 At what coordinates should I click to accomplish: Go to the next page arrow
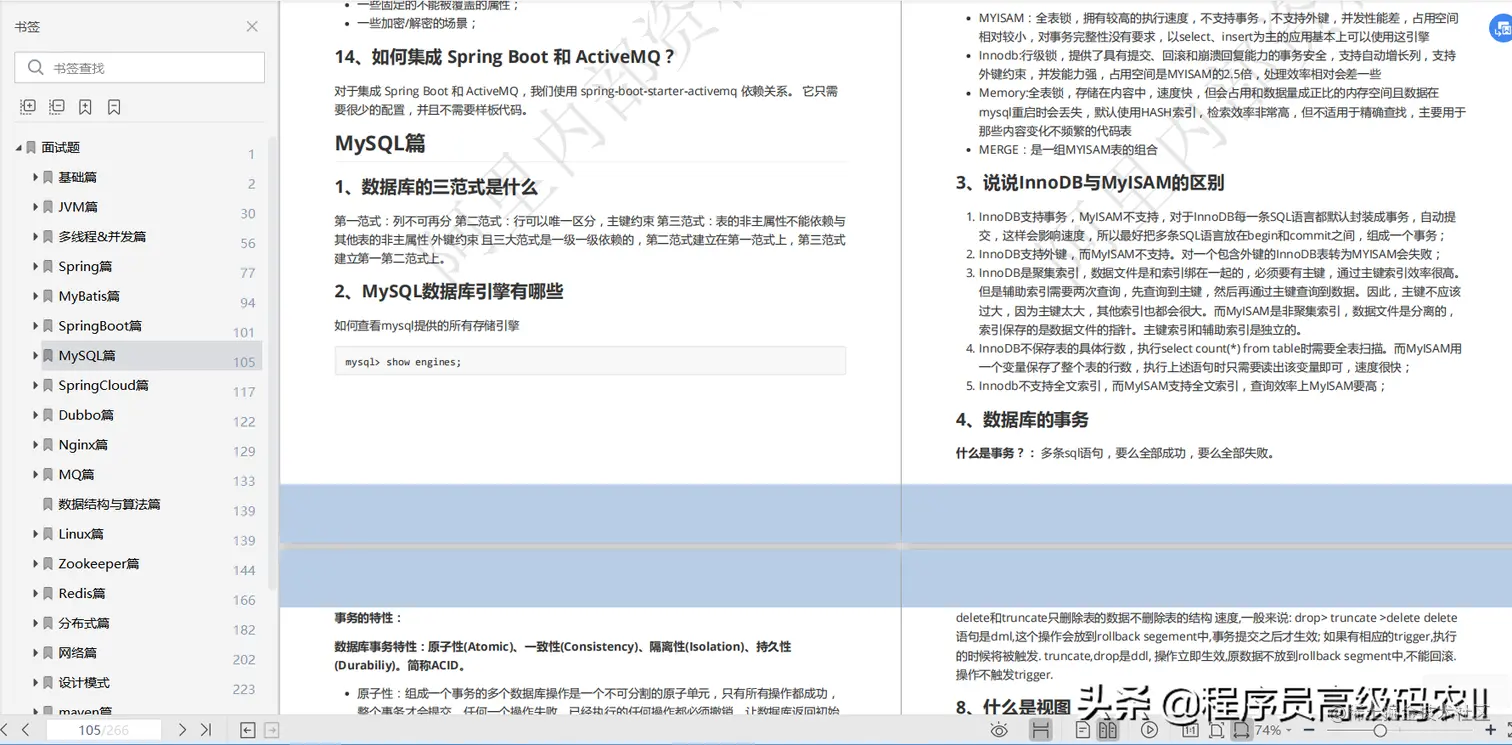(183, 729)
